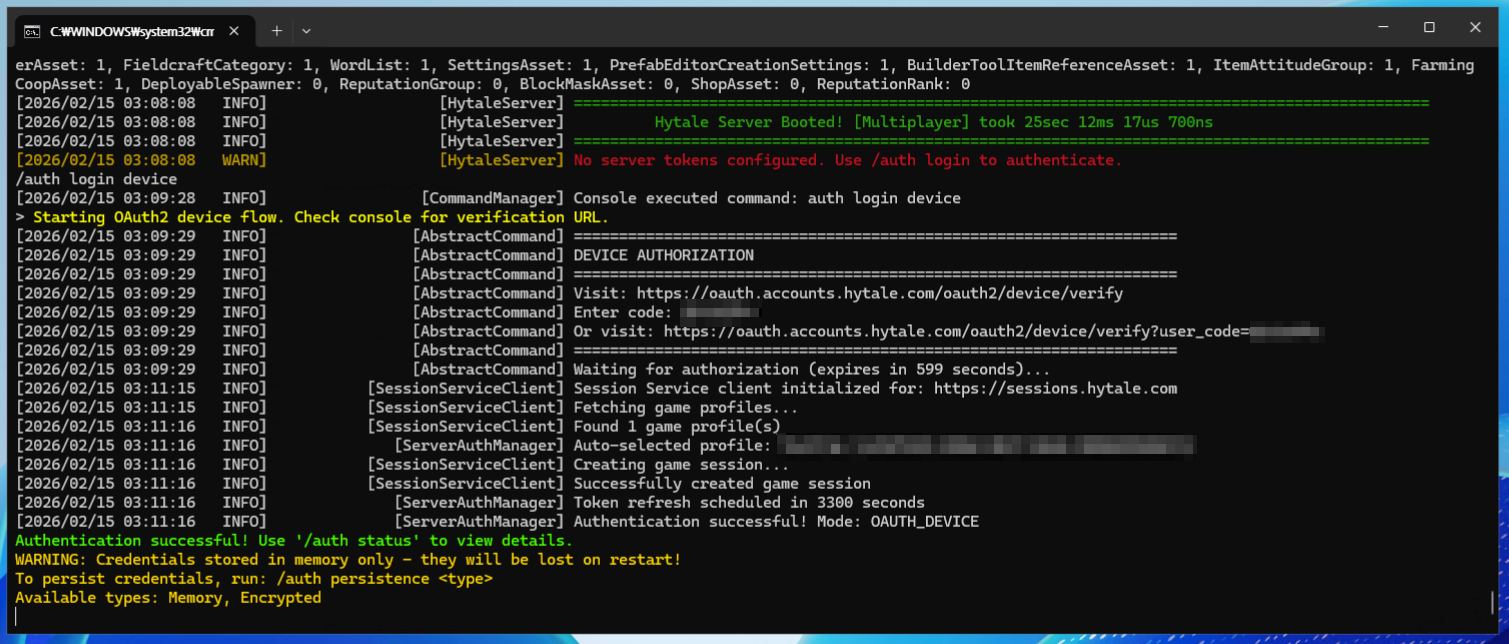Click 'Authentication successful! Mode: OAUTH_DEVICE' line
Screen dimensions: 1509x644
pos(776,522)
